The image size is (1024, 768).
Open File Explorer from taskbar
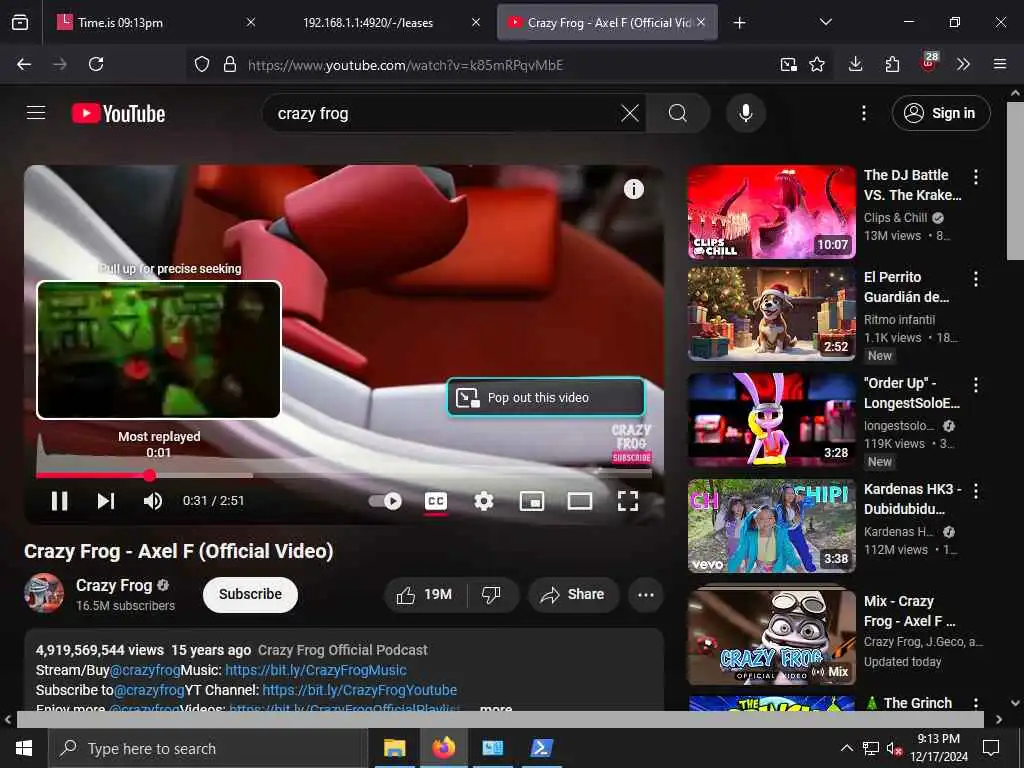click(394, 748)
